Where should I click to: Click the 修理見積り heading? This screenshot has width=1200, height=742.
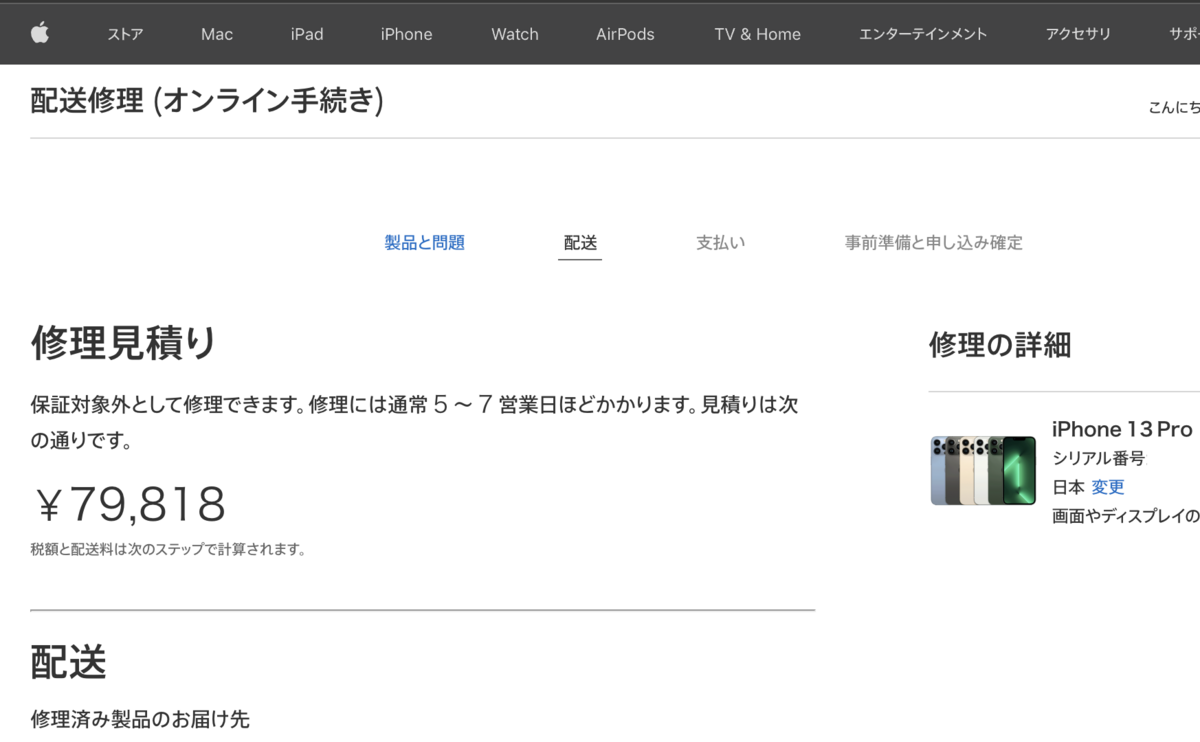(124, 343)
